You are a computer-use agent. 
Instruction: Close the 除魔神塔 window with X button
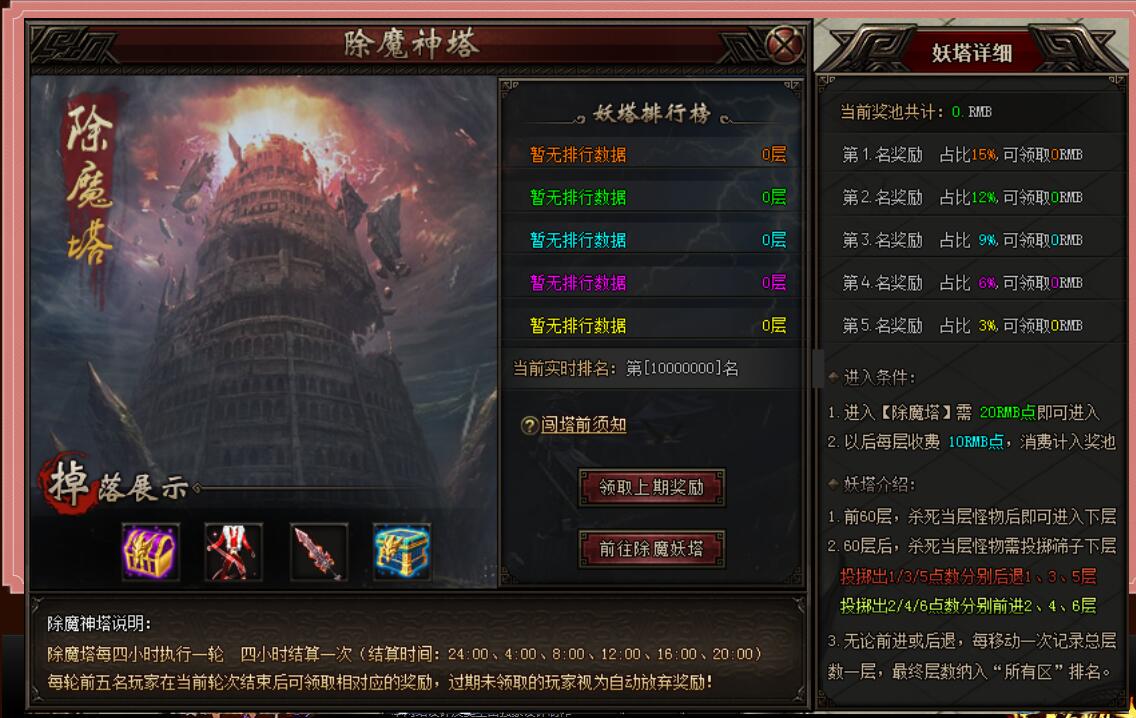point(785,46)
